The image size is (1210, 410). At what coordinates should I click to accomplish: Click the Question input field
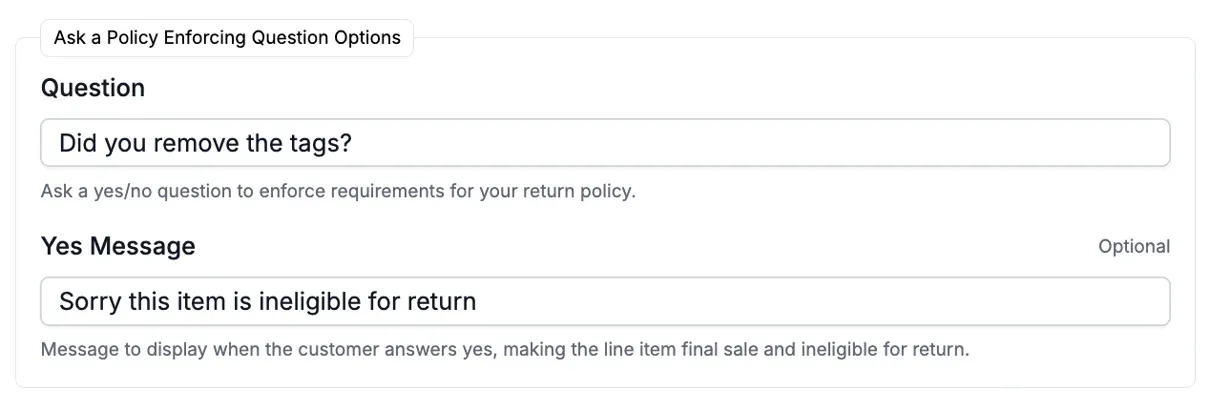pyautogui.click(x=604, y=143)
